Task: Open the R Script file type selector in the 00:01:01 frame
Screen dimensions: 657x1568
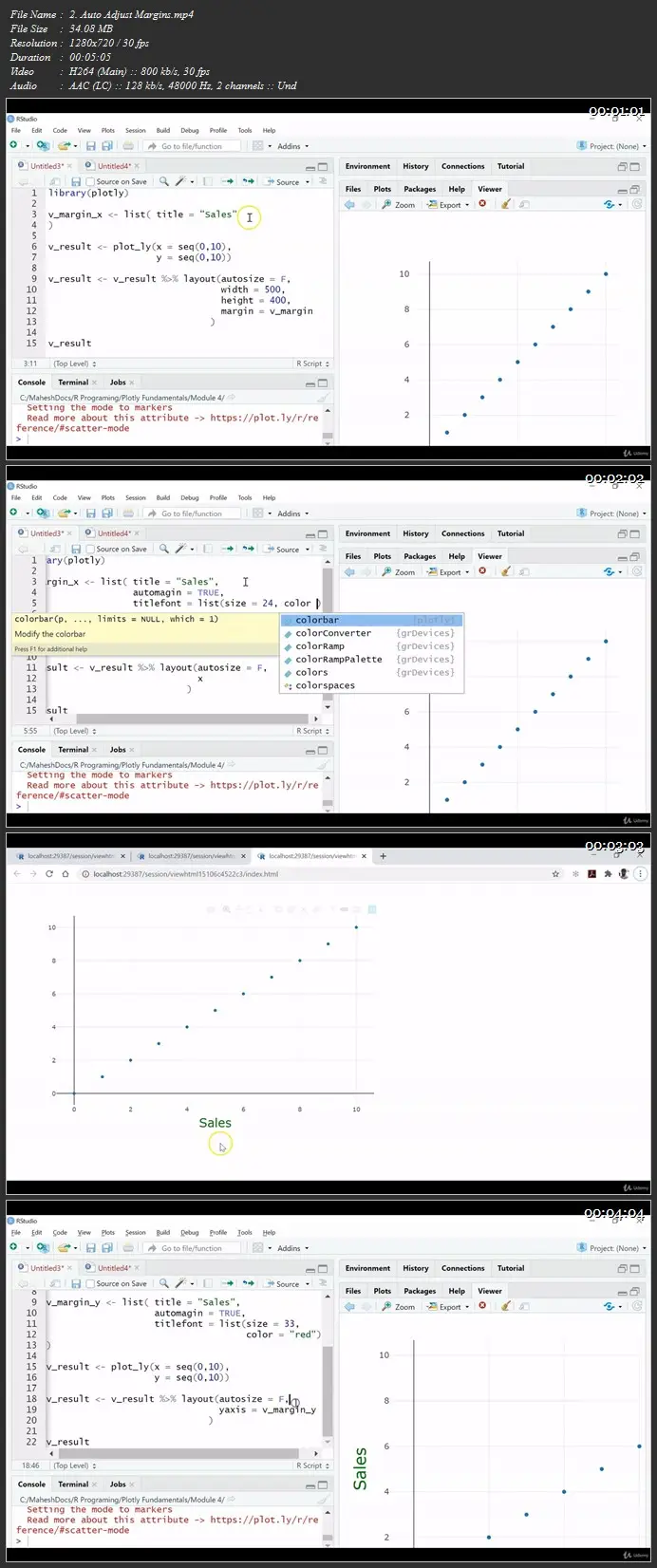Action: click(311, 364)
